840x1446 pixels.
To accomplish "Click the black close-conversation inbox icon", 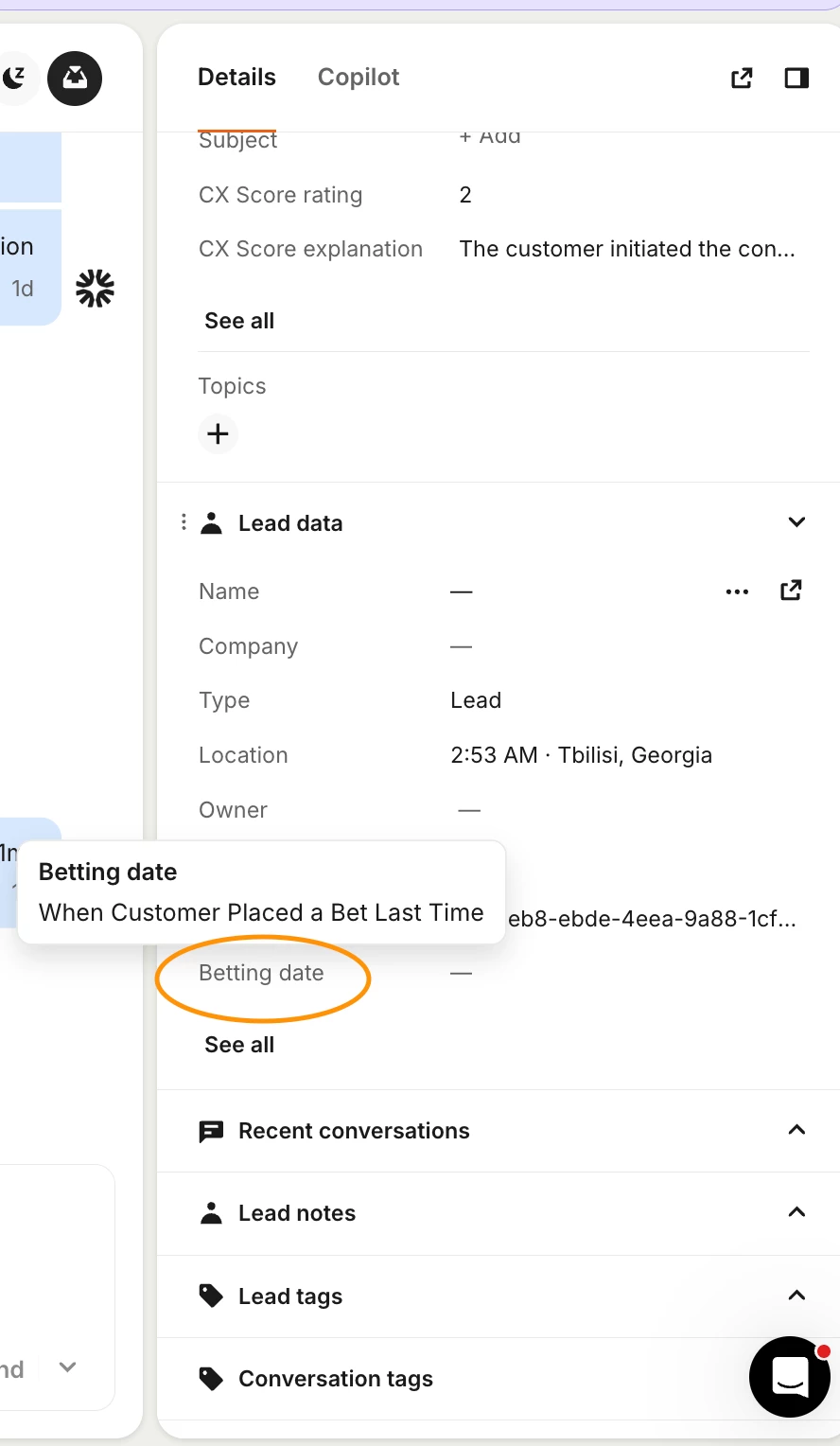I will click(75, 78).
